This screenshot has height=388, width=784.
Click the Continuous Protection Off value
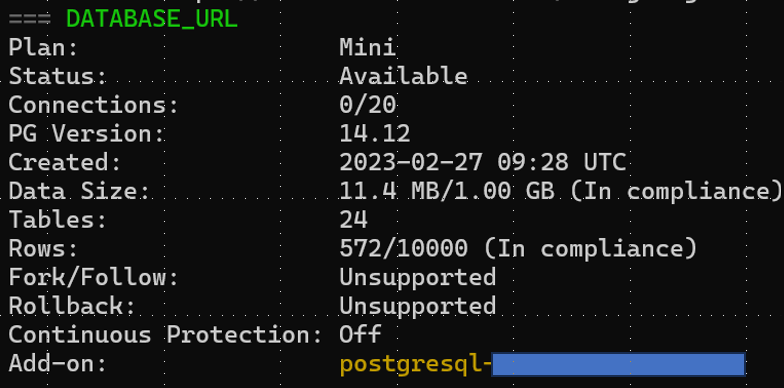[x=360, y=334]
